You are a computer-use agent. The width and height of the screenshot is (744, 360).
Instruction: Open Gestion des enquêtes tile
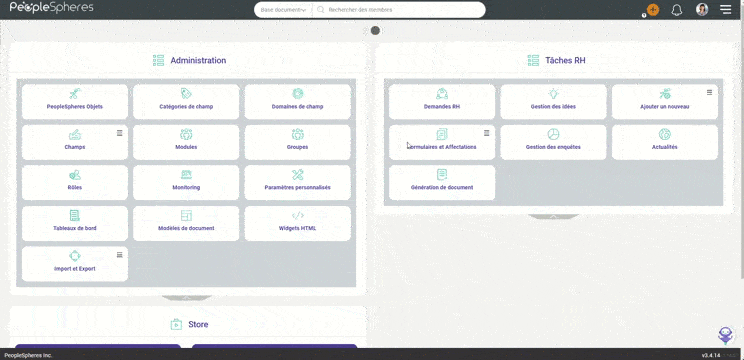[553, 142]
